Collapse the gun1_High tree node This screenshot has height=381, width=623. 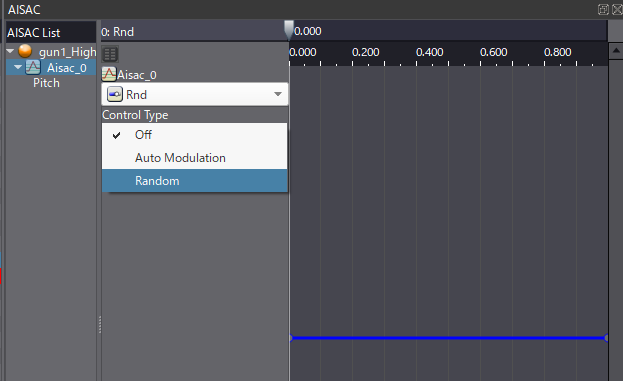10,51
